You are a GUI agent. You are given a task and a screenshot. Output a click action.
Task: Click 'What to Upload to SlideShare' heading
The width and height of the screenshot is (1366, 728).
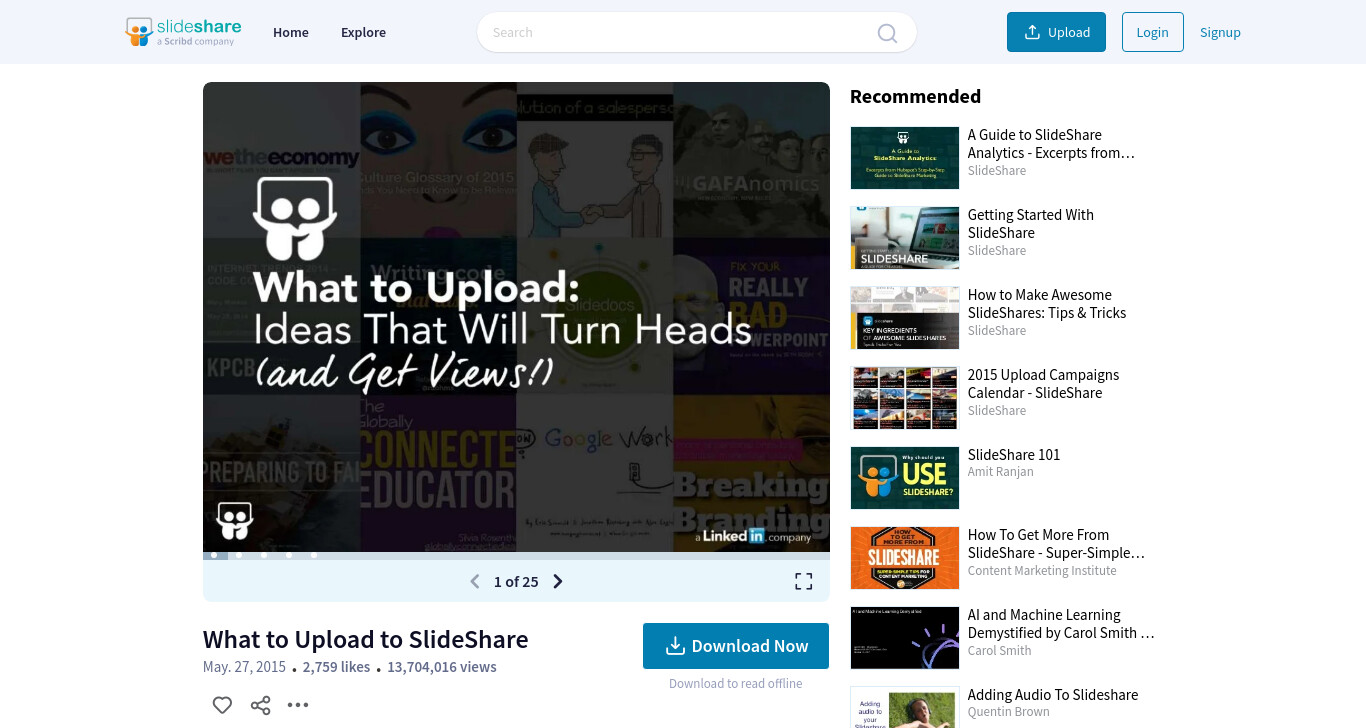click(x=366, y=639)
